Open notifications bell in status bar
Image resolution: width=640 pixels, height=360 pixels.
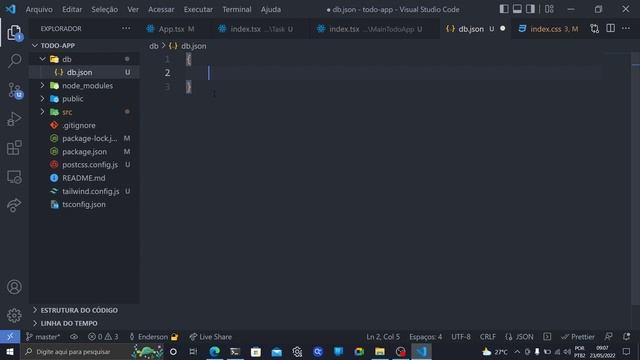[626, 337]
